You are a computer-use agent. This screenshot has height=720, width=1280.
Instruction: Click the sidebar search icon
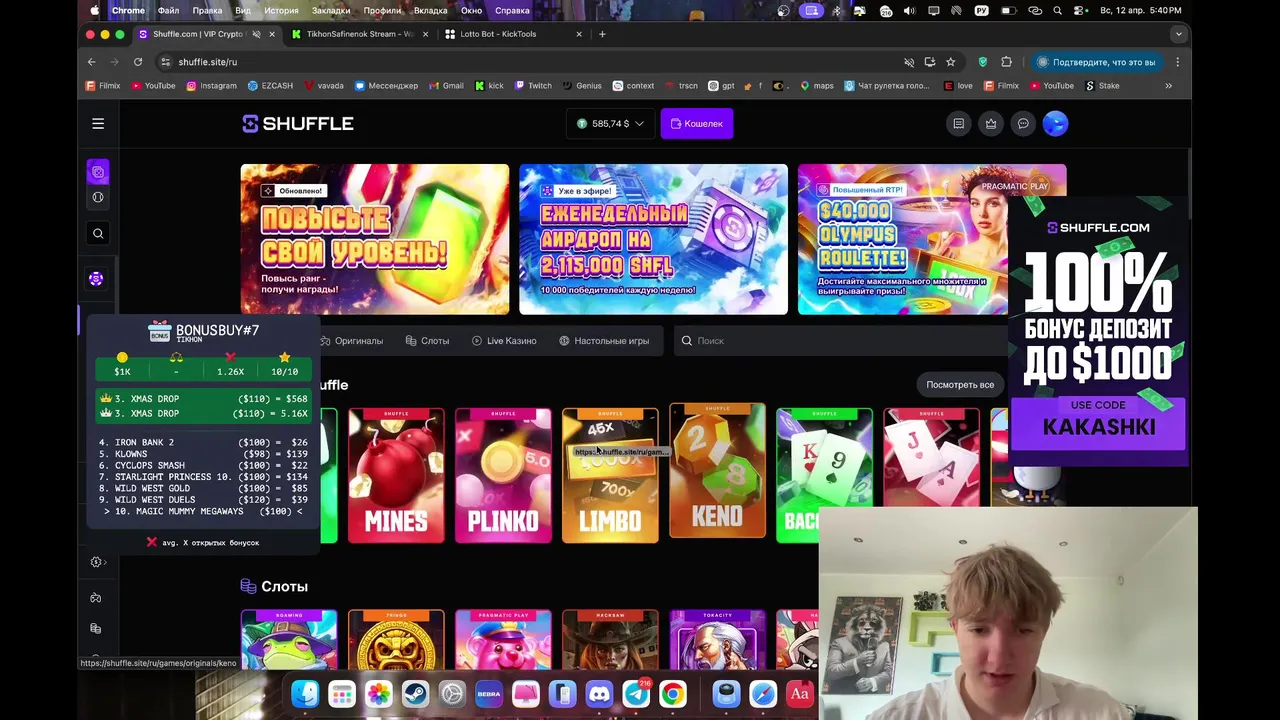(98, 233)
